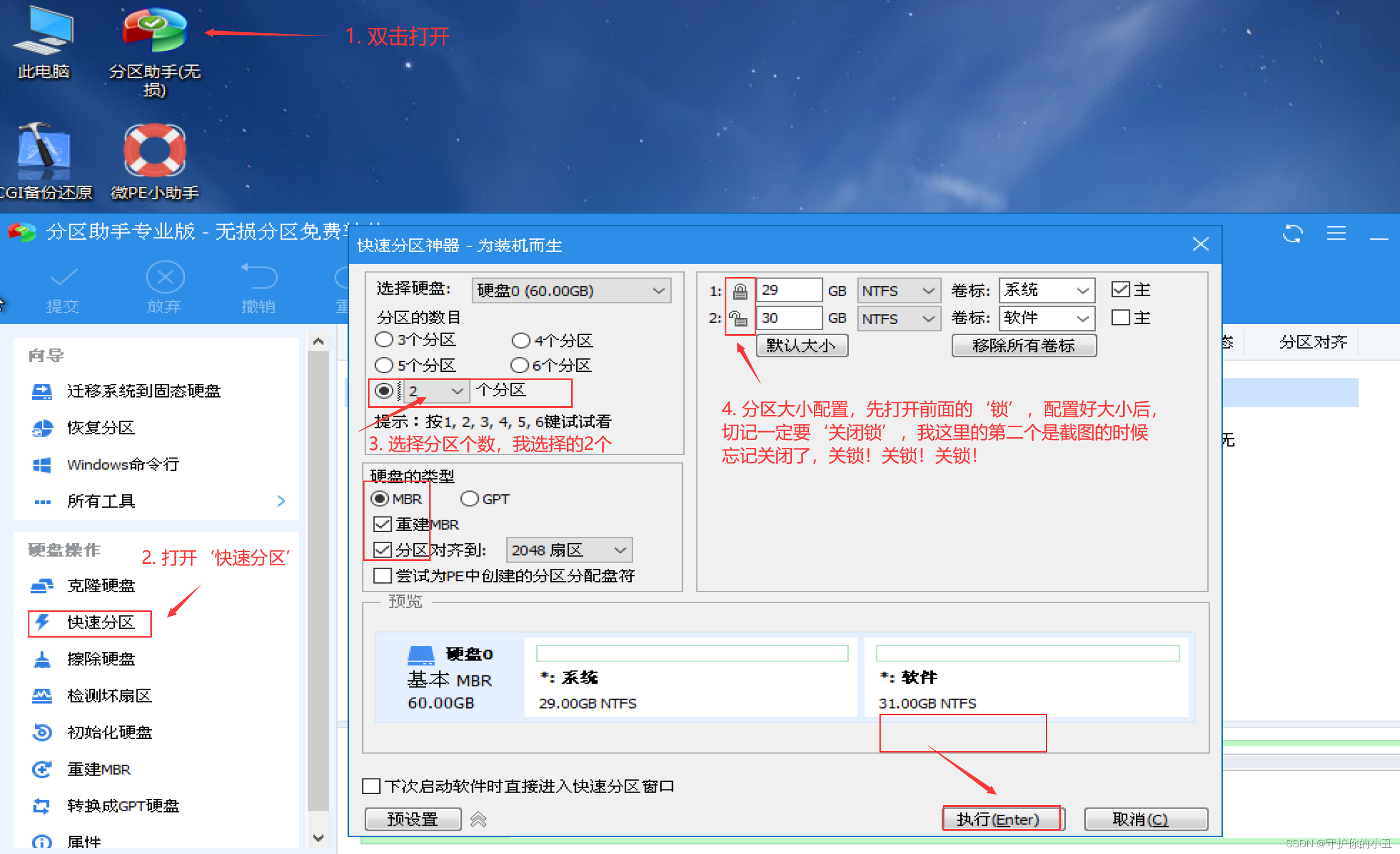Select 检测坏扇区 disk operation
Screen dimensions: 1400x854
coord(92,695)
